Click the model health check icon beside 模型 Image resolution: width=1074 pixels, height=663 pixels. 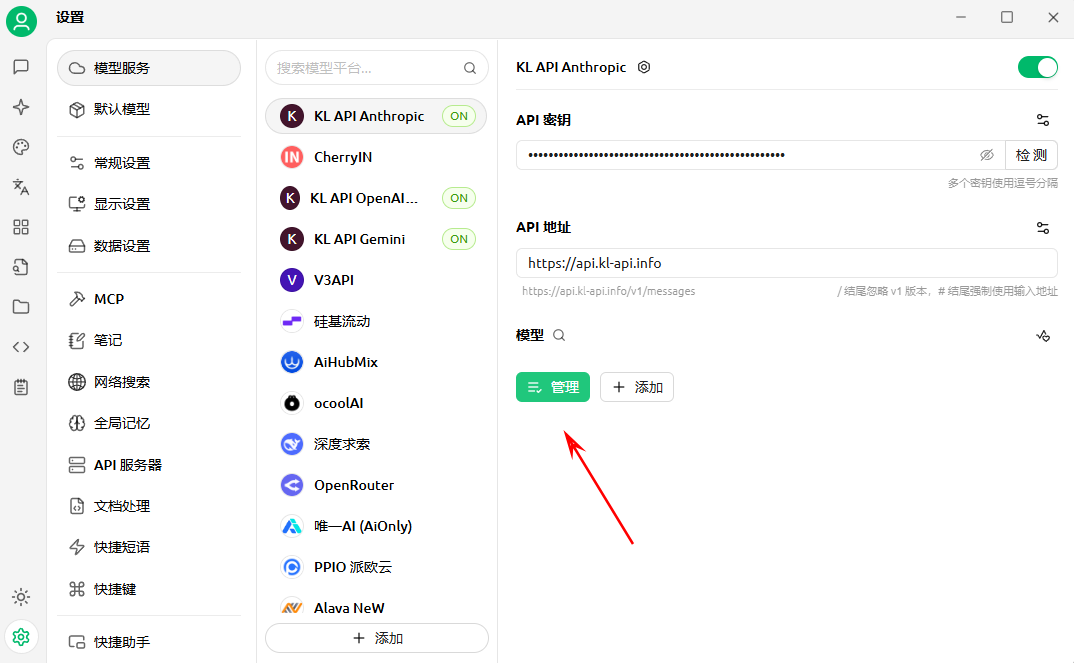[1043, 336]
